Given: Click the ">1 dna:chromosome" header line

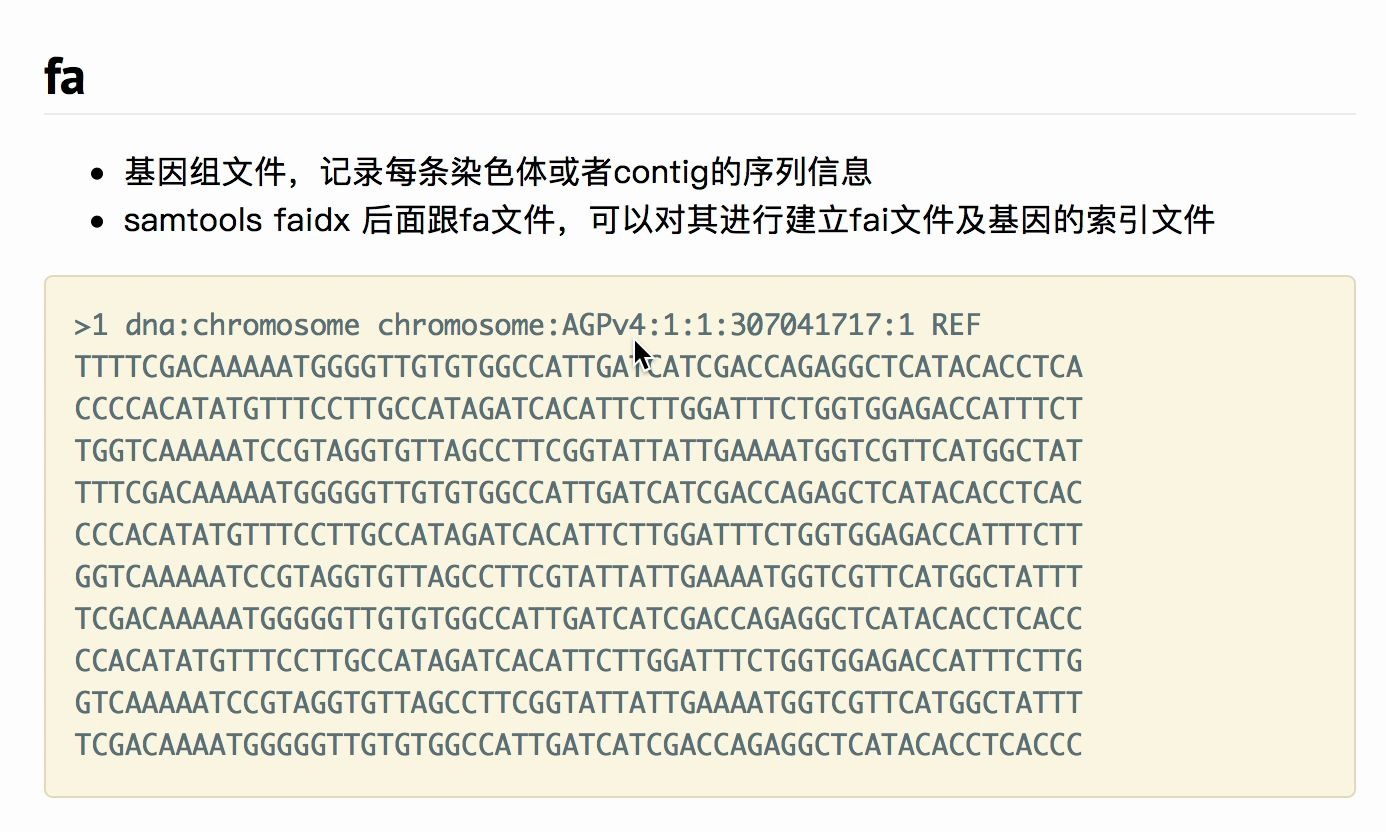Looking at the screenshot, I should pos(528,325).
